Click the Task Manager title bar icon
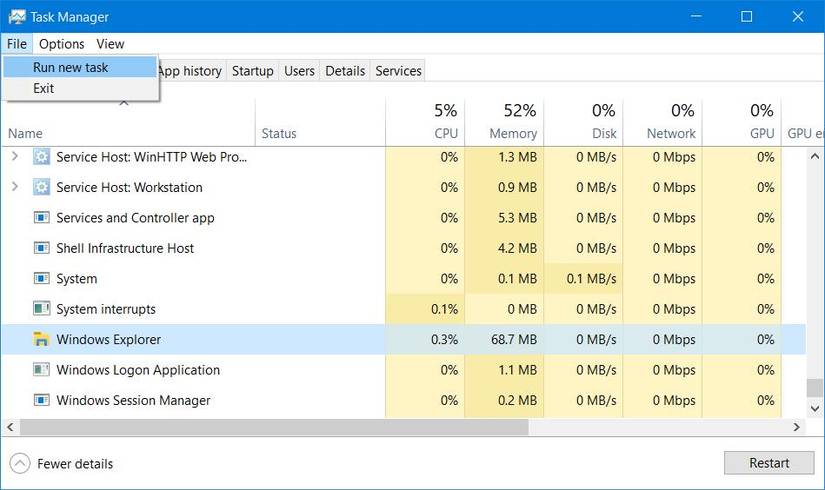This screenshot has width=825, height=490. 17,17
